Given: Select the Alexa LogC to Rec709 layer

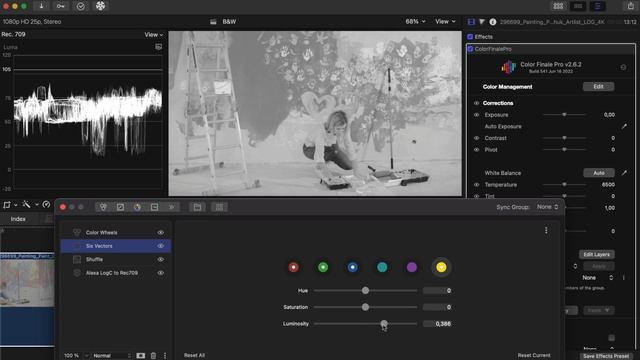Looking at the screenshot, I should click(116, 273).
